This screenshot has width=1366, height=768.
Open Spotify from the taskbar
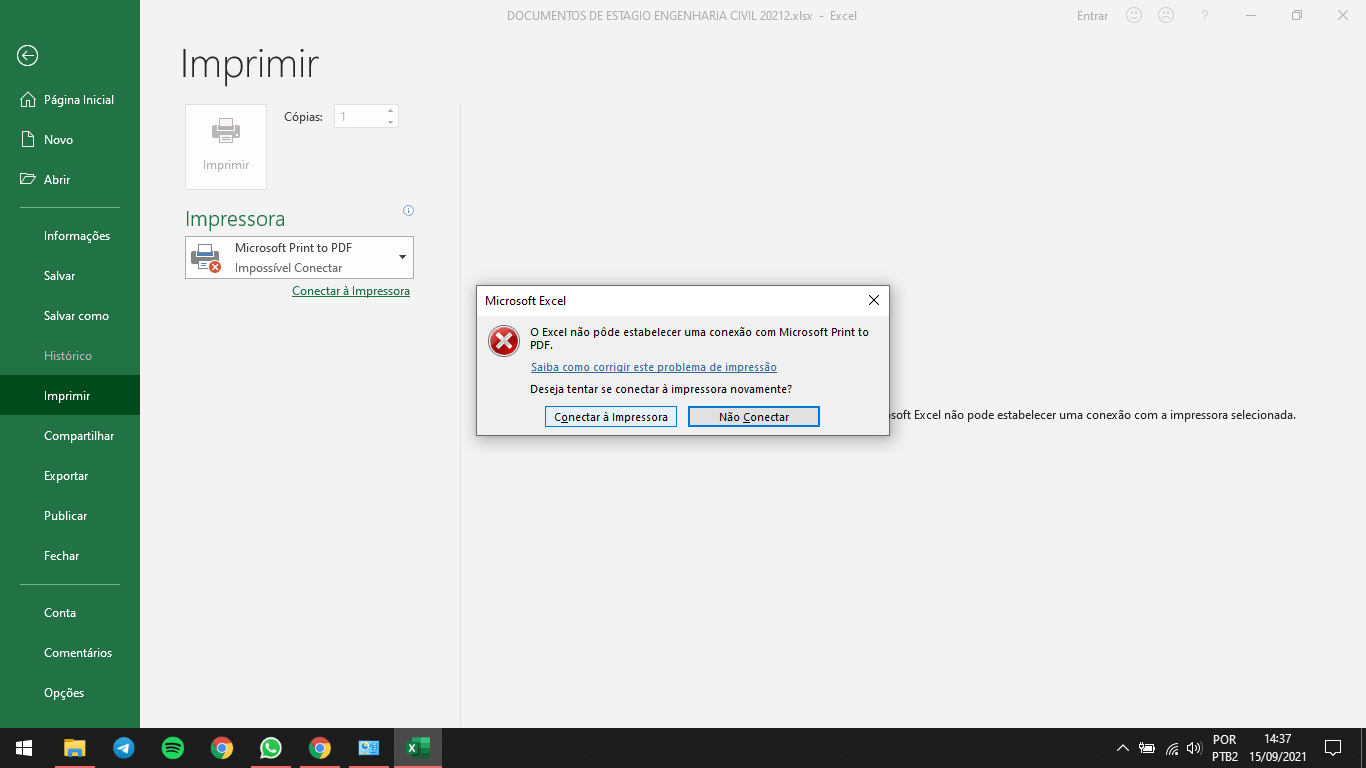click(173, 748)
